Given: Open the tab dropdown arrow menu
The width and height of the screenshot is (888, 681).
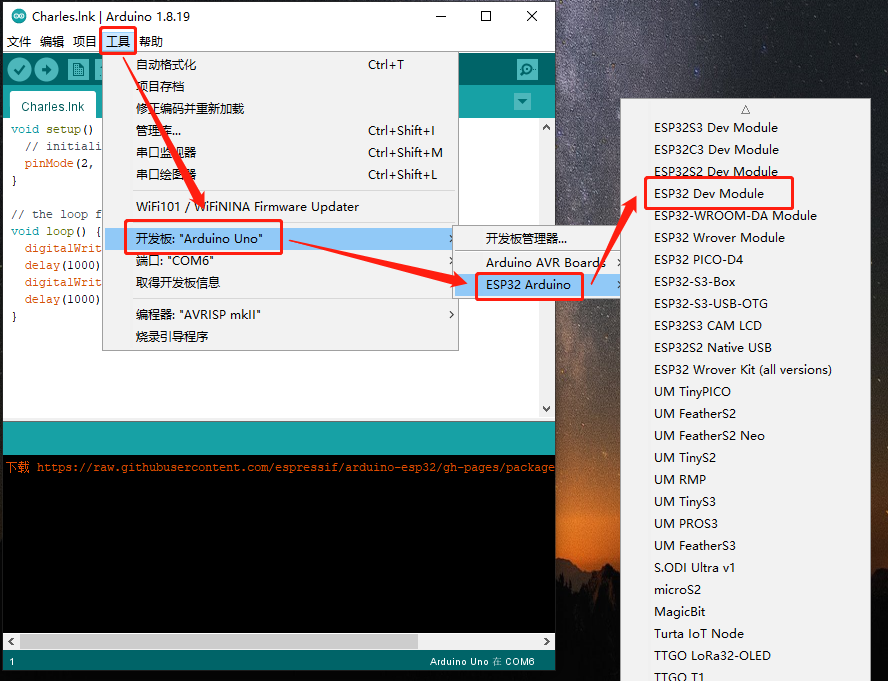Looking at the screenshot, I should [x=522, y=102].
